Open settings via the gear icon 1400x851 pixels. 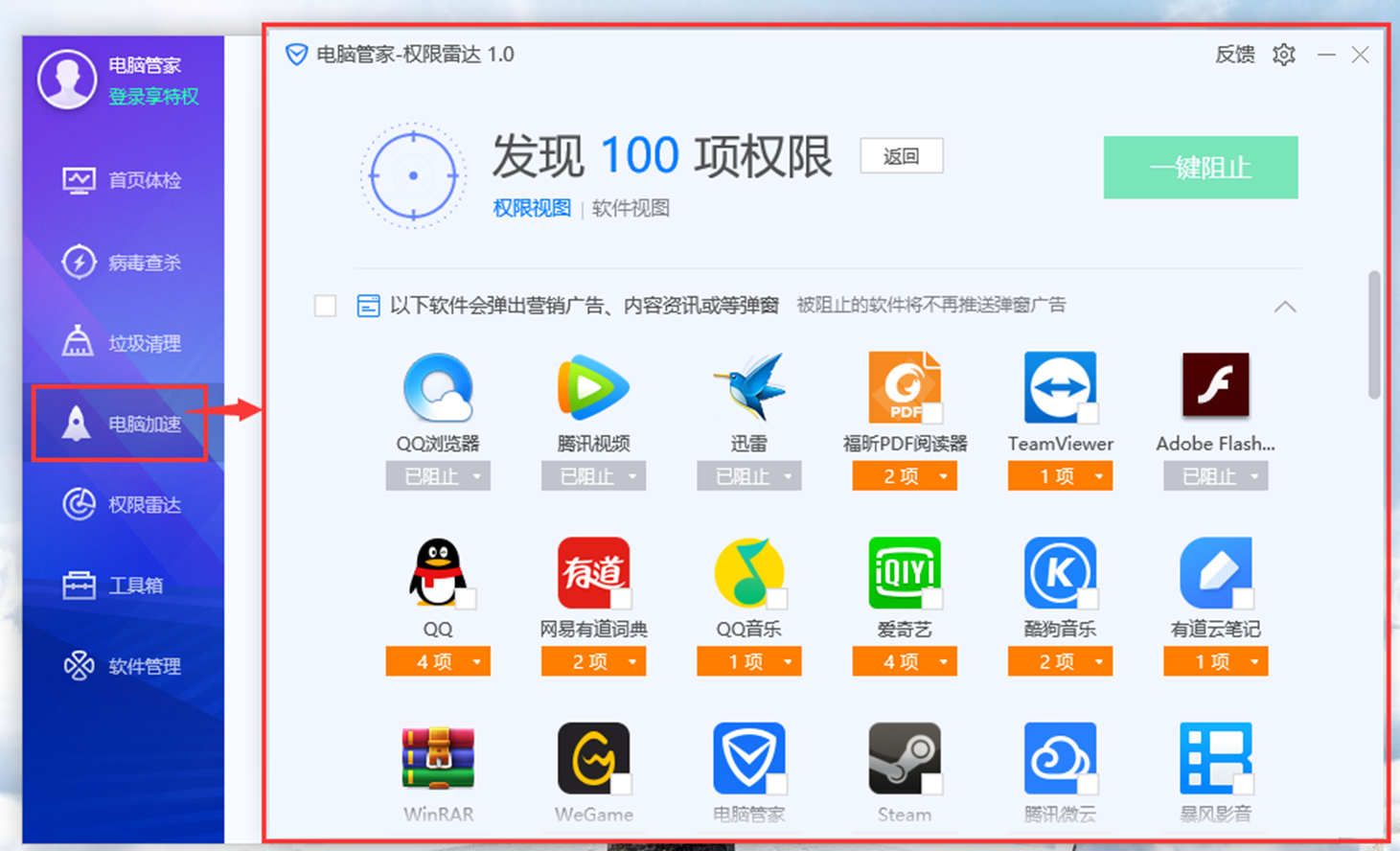click(x=1284, y=55)
